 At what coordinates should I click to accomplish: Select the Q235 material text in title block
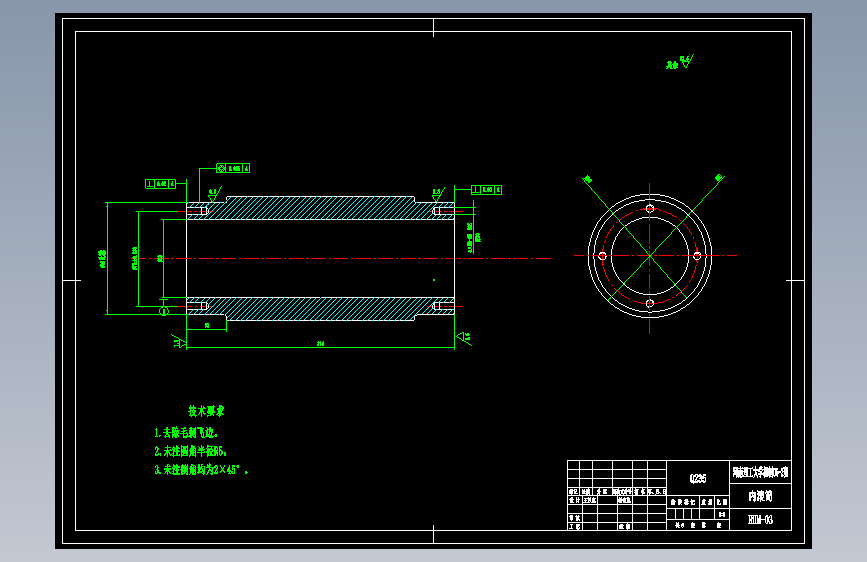pyautogui.click(x=698, y=478)
